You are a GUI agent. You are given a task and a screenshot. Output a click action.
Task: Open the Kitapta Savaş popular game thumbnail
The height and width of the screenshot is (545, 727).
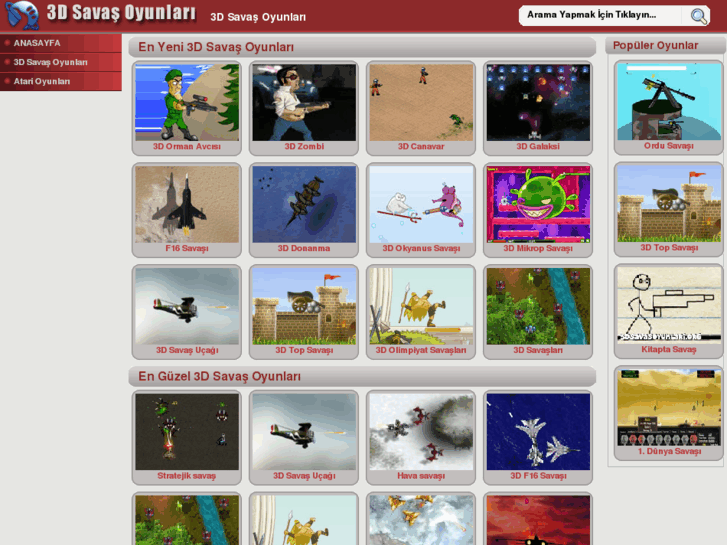[x=669, y=305]
